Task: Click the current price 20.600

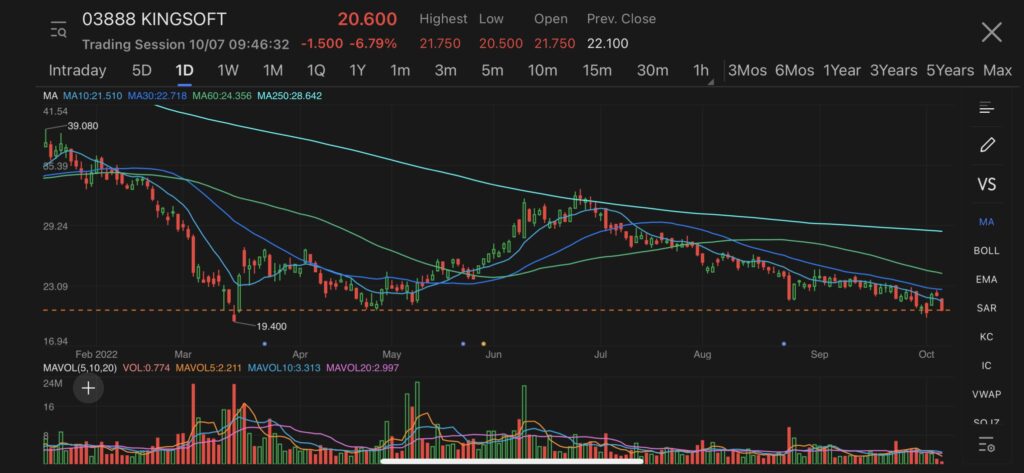Action: [367, 19]
